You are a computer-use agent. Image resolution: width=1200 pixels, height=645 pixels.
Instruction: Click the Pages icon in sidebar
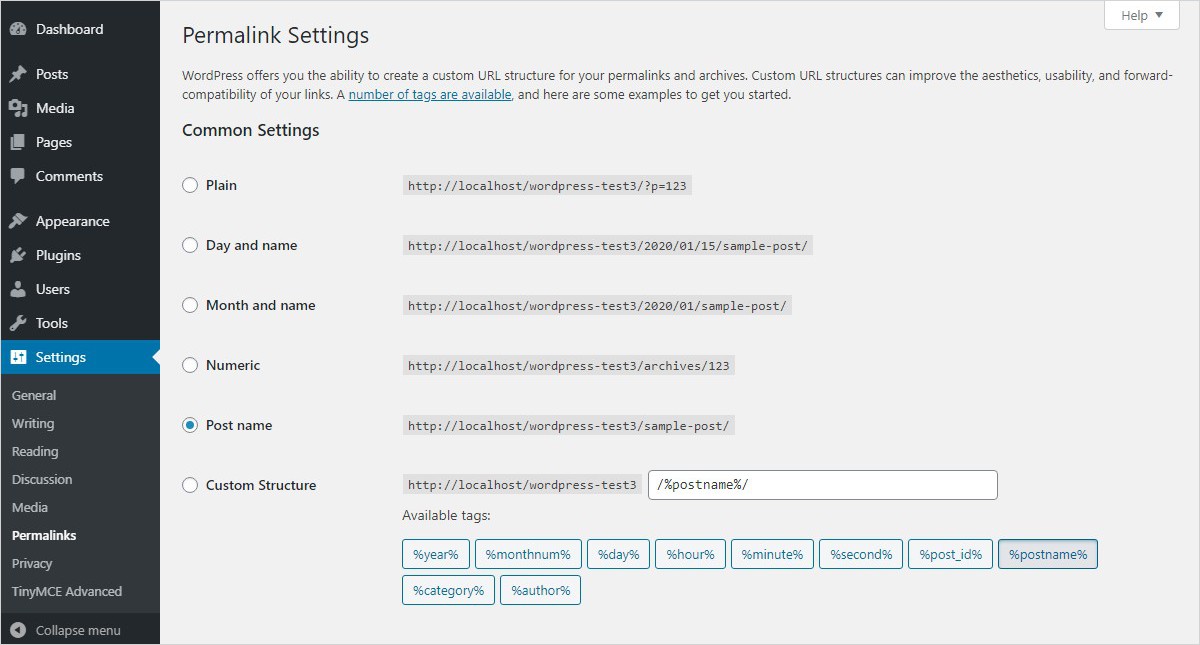pyautogui.click(x=18, y=142)
